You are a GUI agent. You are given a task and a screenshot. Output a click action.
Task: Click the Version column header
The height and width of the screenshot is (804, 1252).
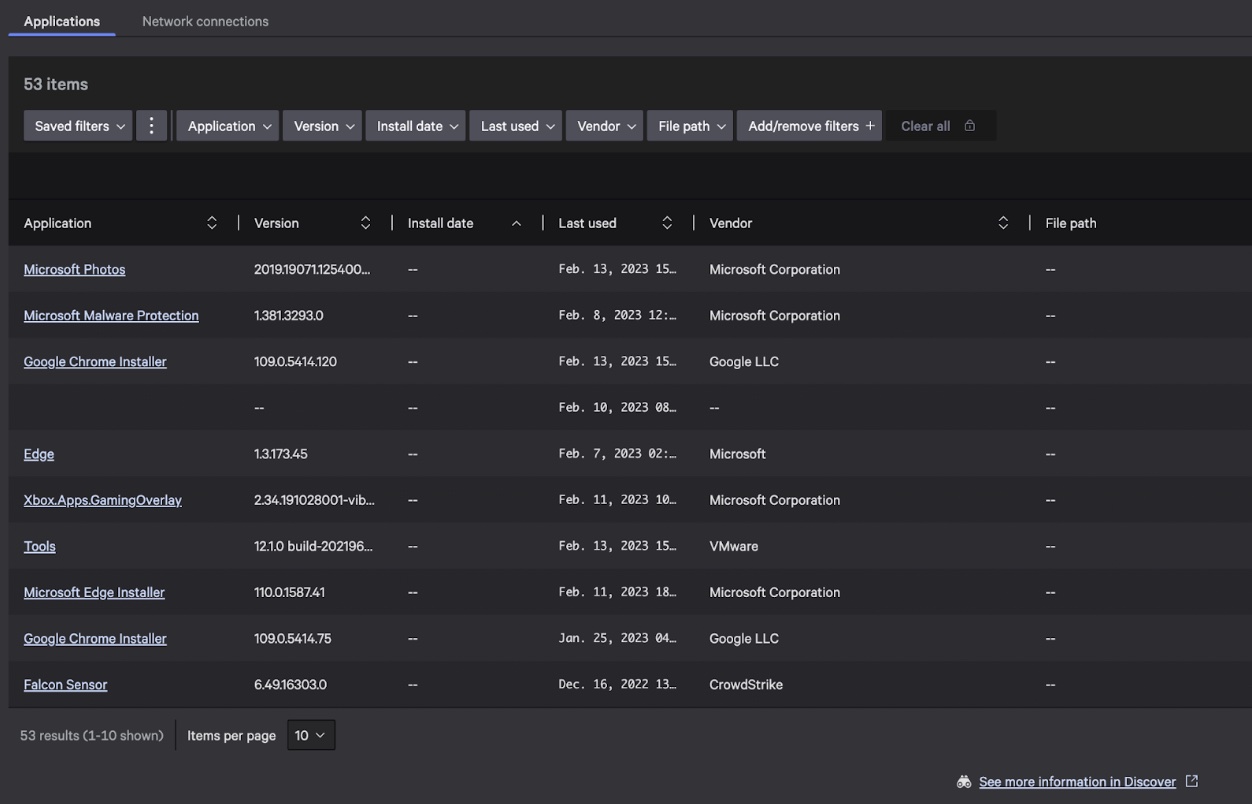276,223
